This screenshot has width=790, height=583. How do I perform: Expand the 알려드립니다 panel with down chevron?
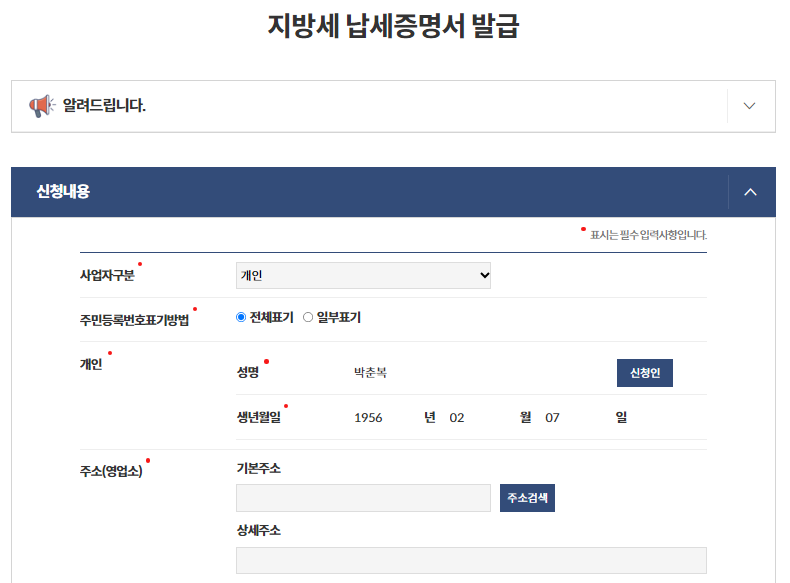[750, 106]
